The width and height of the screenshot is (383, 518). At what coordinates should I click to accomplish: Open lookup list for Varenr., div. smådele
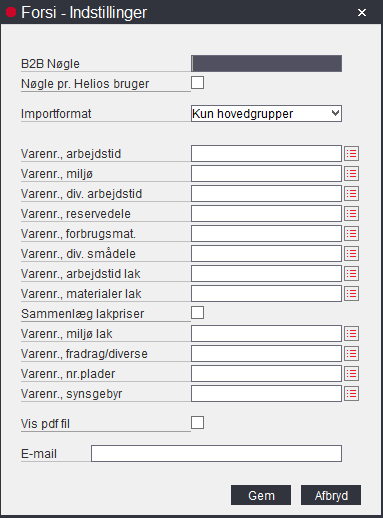pos(351,254)
